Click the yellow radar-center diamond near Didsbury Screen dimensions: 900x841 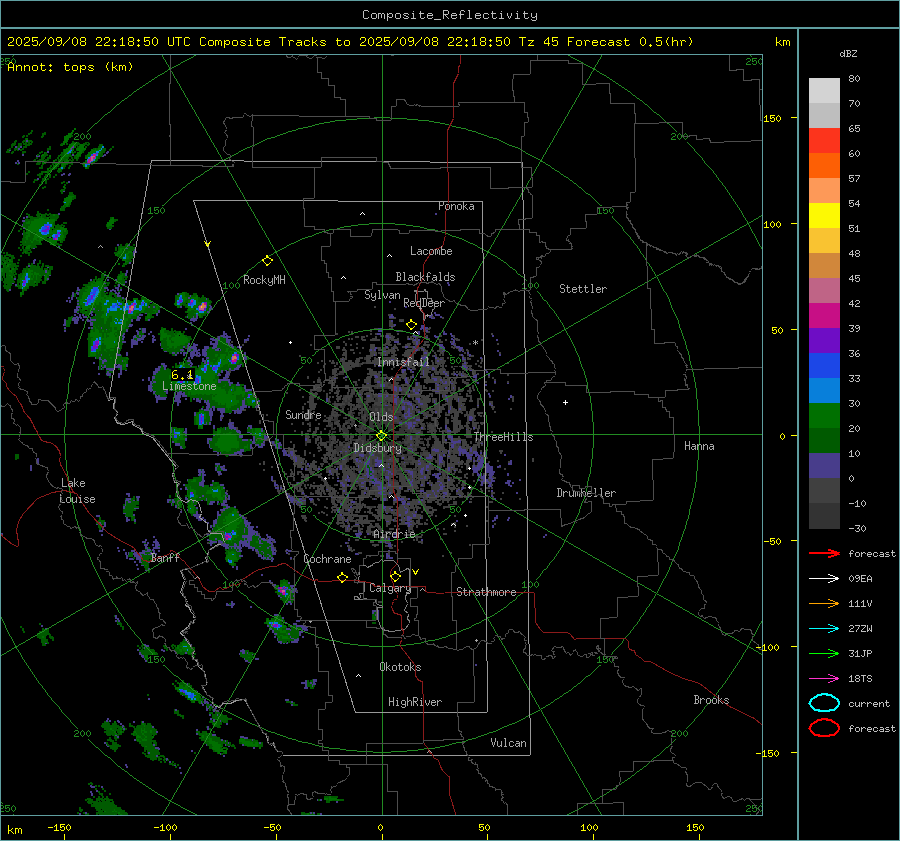tap(381, 436)
